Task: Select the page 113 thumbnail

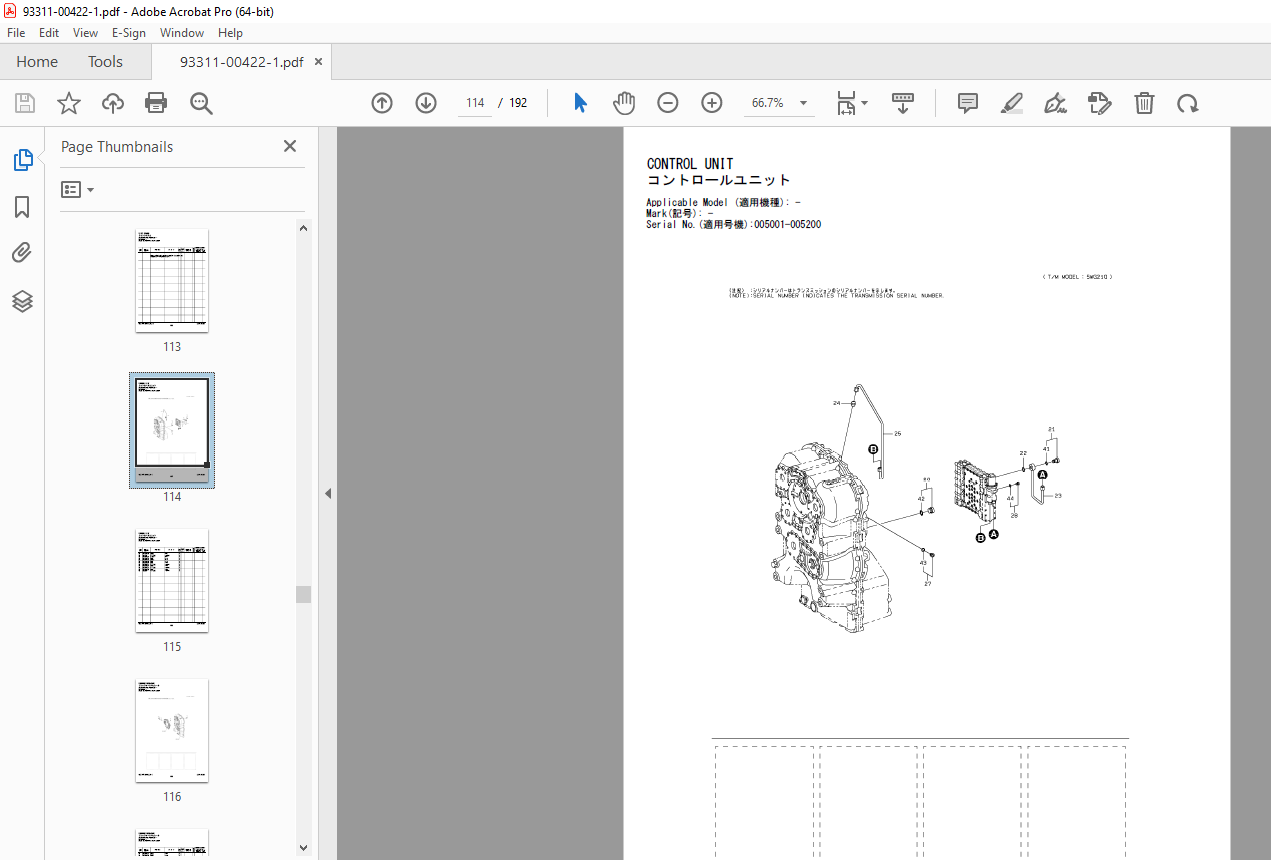Action: coord(172,280)
